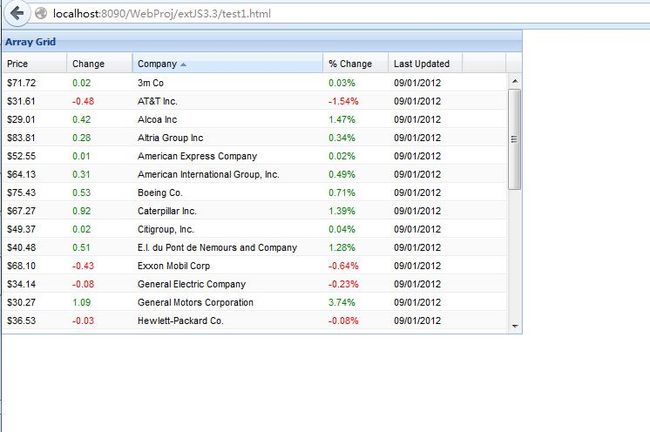Click the $34.14 price cell
This screenshot has width=650, height=432.
click(x=22, y=284)
